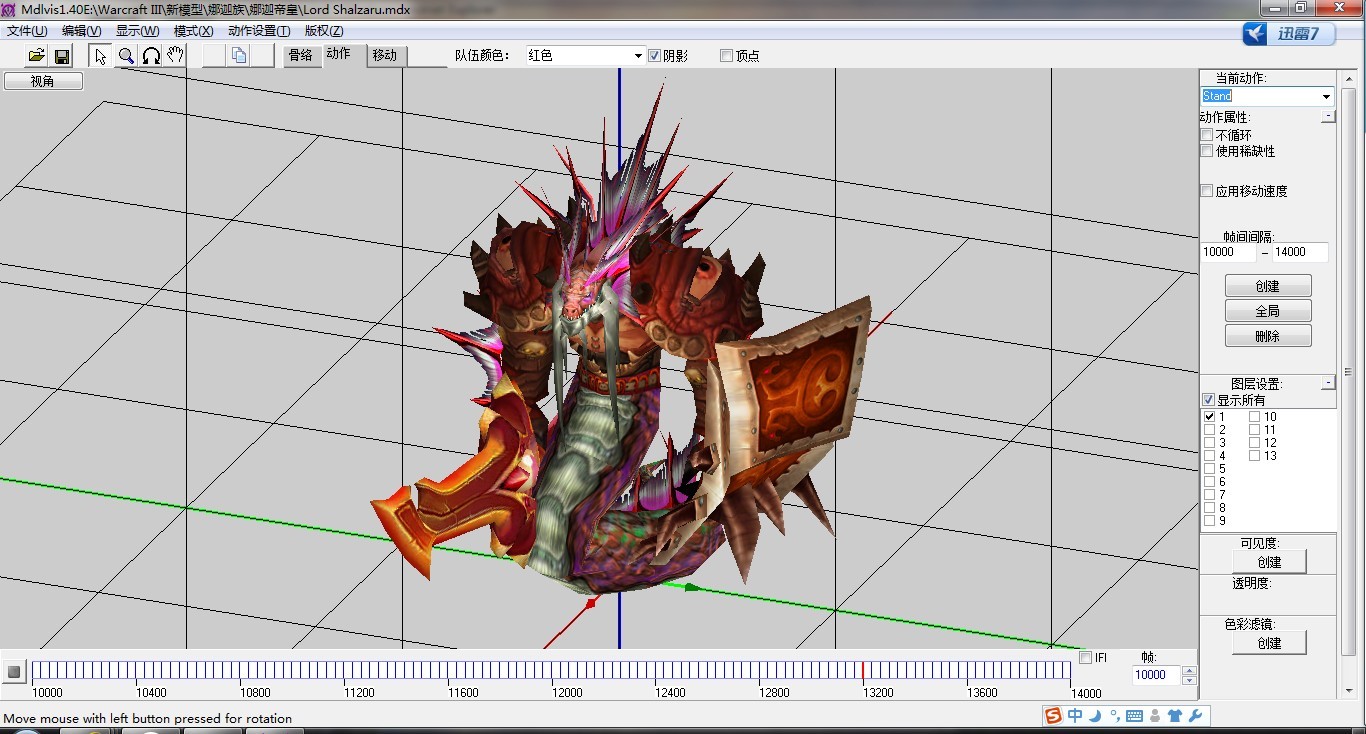
Task: Toggle the 中 Chinese input mode icon
Action: click(1075, 715)
